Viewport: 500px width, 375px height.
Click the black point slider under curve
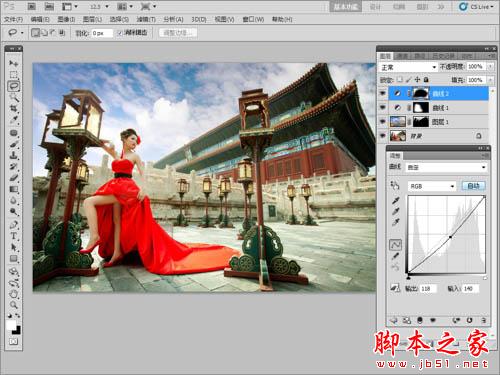tap(409, 277)
